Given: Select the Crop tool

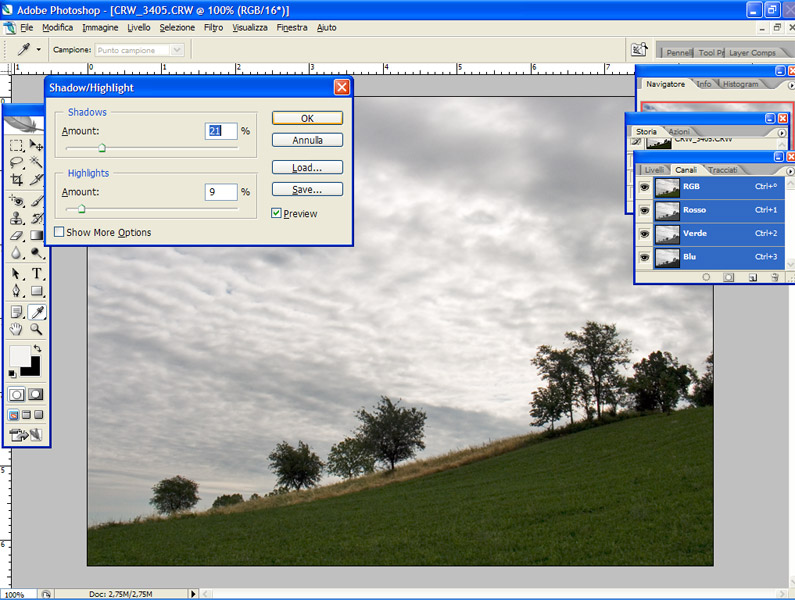Looking at the screenshot, I should click(17, 180).
